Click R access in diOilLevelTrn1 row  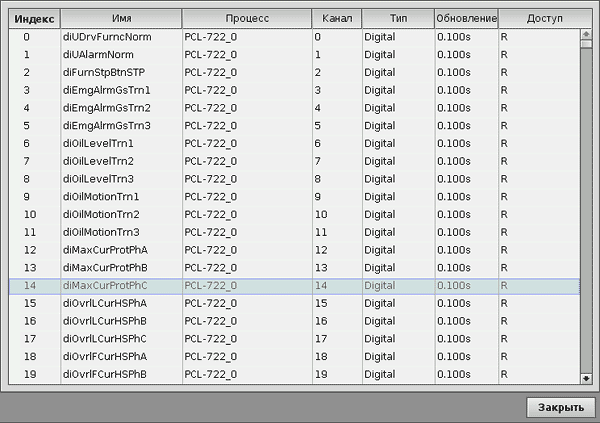point(504,144)
